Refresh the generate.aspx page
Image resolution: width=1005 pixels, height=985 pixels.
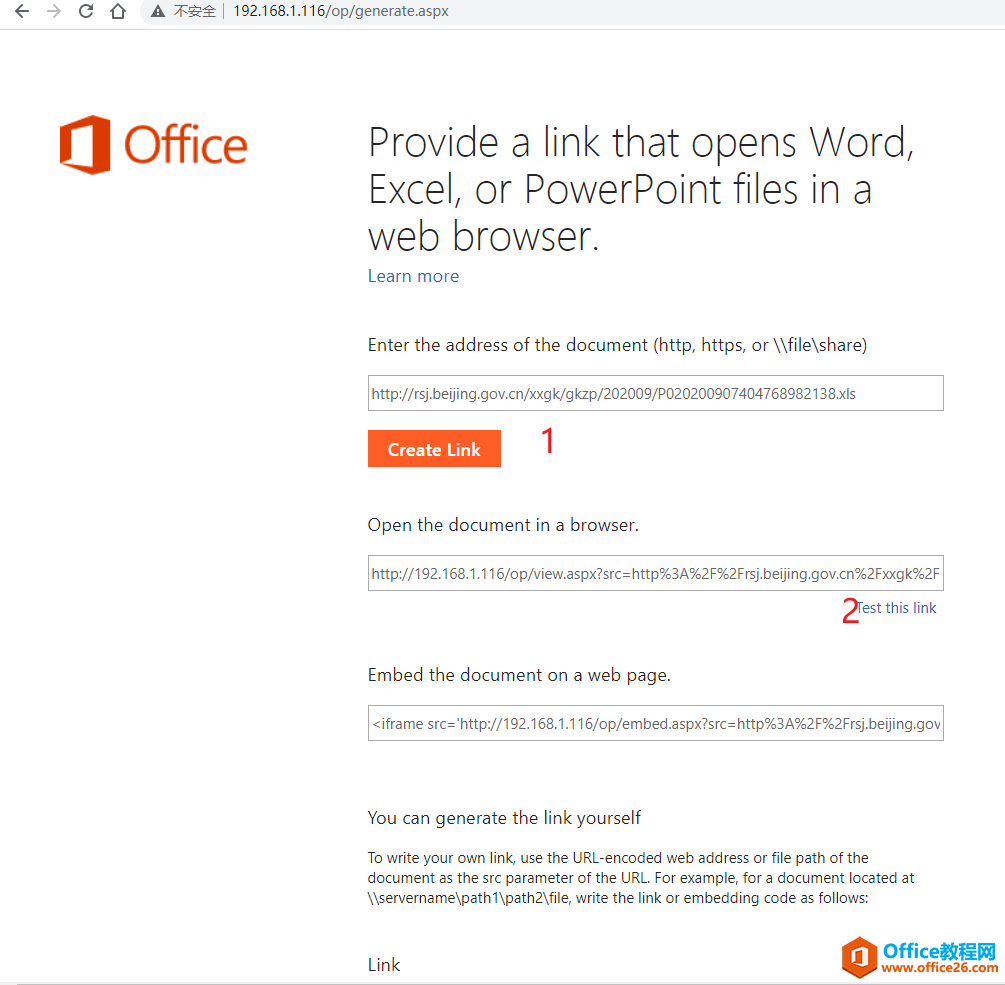pos(85,12)
